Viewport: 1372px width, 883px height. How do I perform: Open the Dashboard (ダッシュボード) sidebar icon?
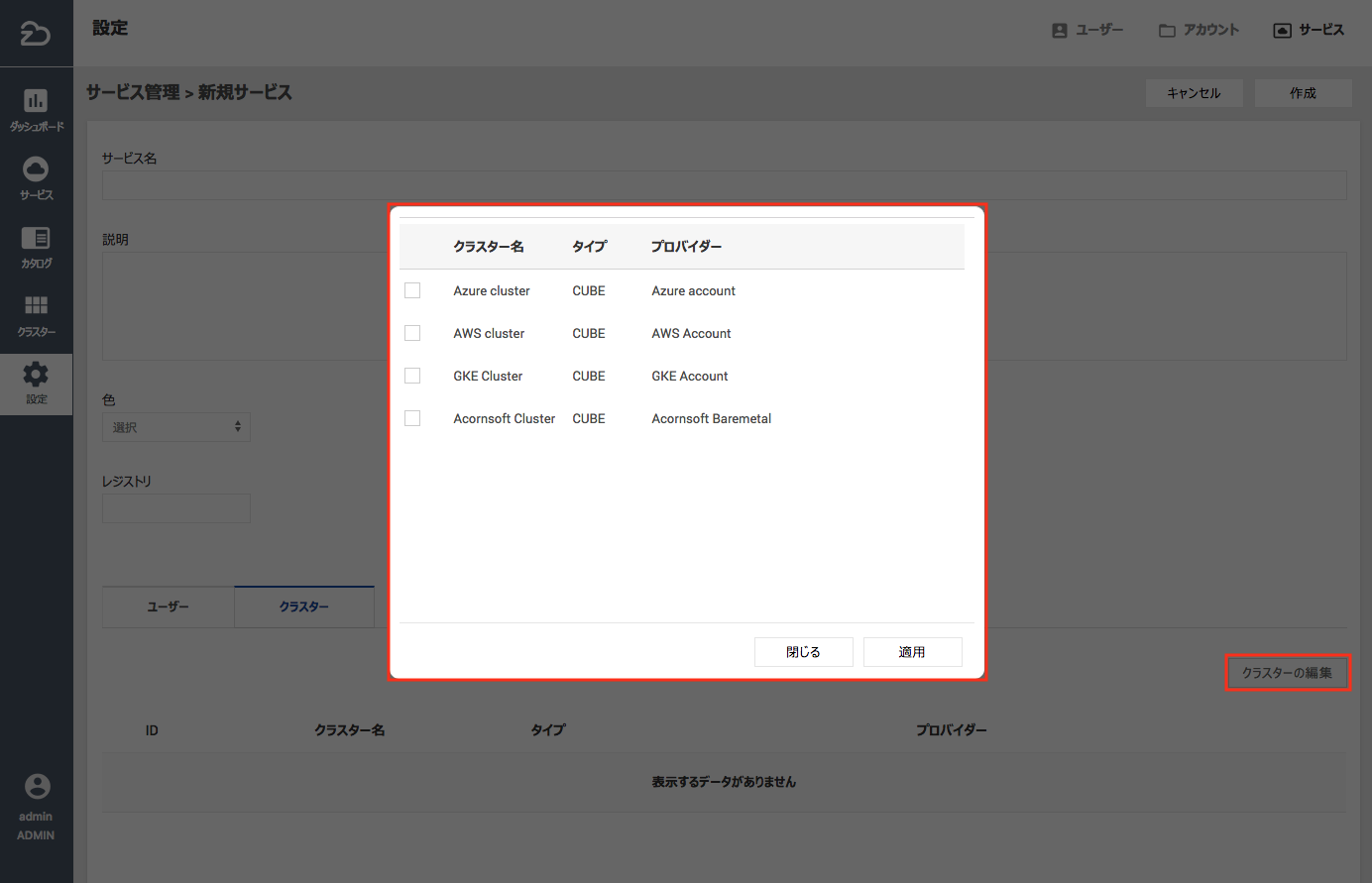[36, 100]
